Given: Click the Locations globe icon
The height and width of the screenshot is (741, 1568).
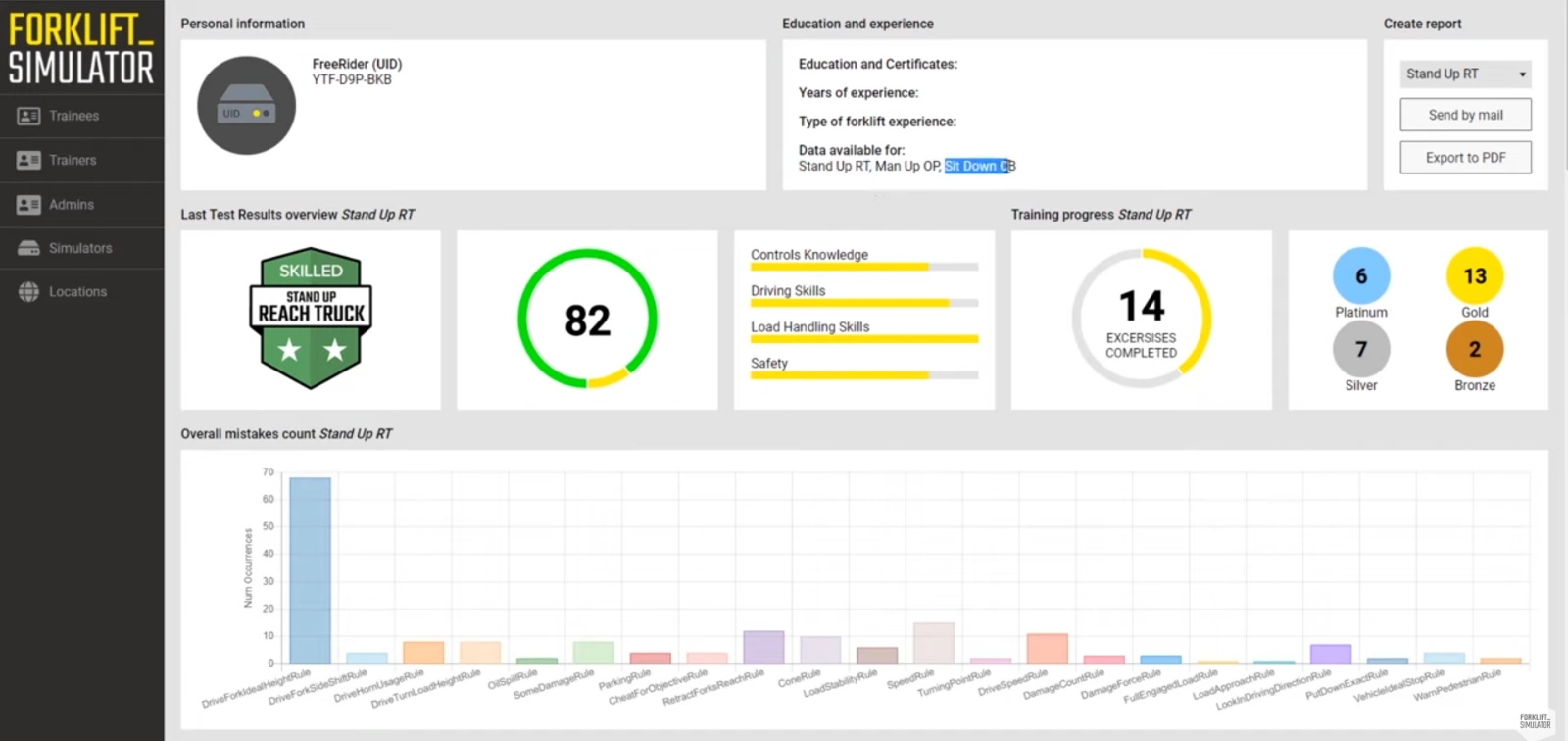Looking at the screenshot, I should pyautogui.click(x=28, y=292).
